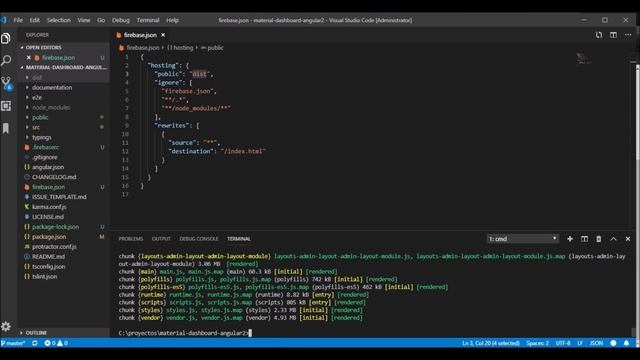Open the Extensions view
This screenshot has width=640, height=360.
[6, 106]
